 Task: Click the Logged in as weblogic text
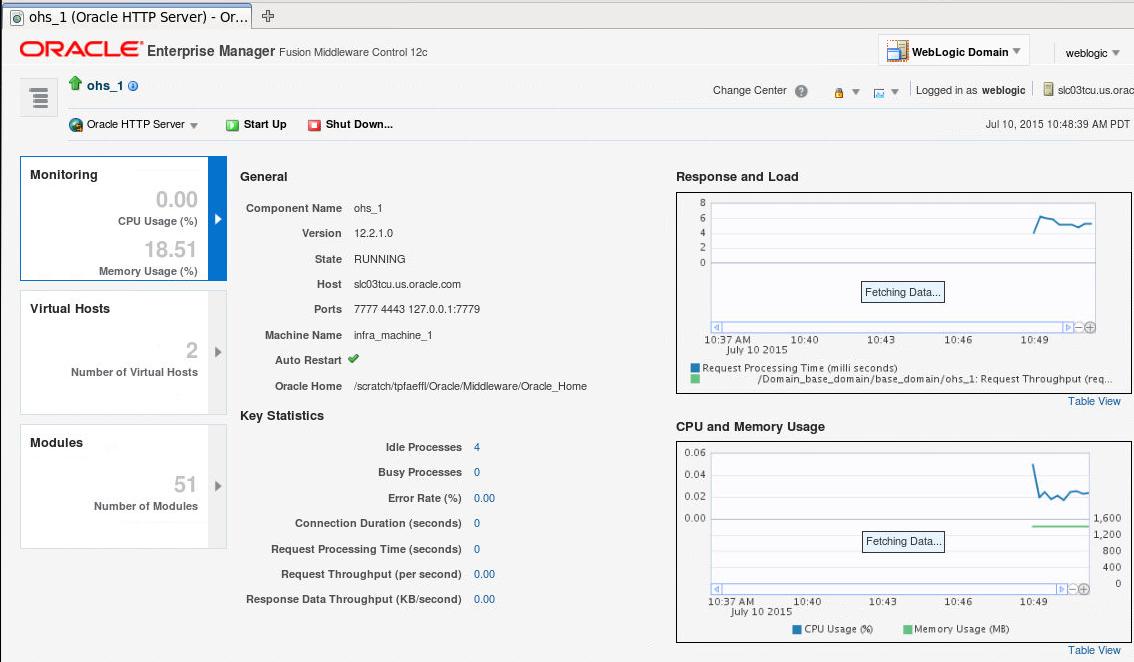click(x=971, y=90)
